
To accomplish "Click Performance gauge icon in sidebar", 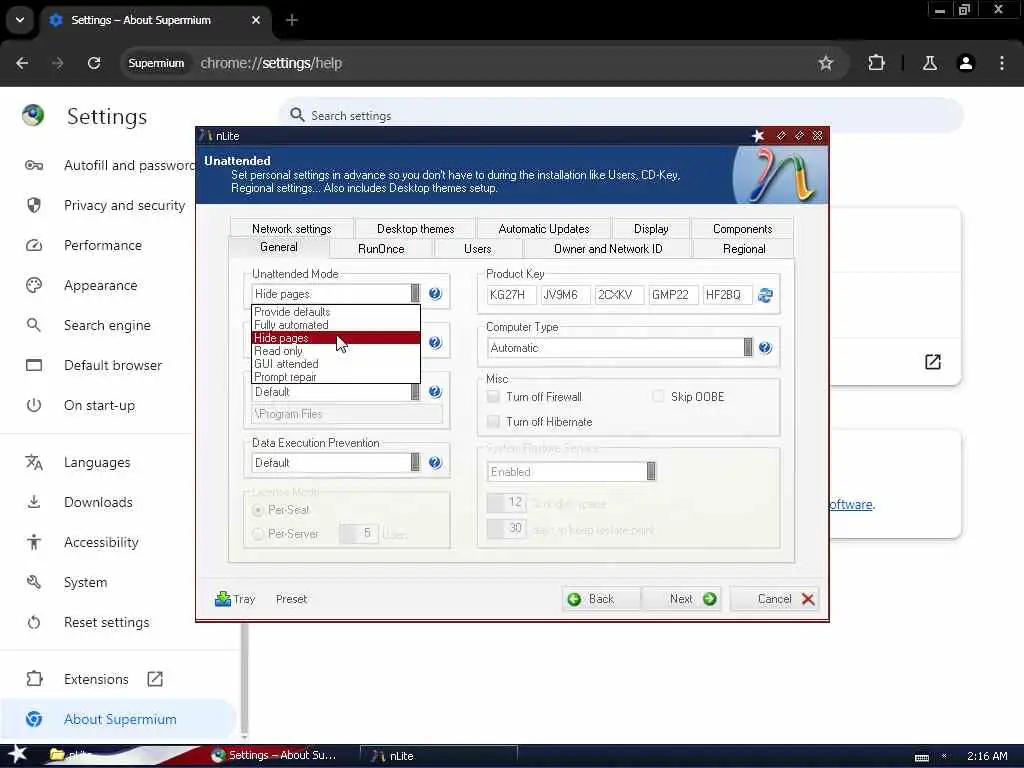I will (x=34, y=246).
